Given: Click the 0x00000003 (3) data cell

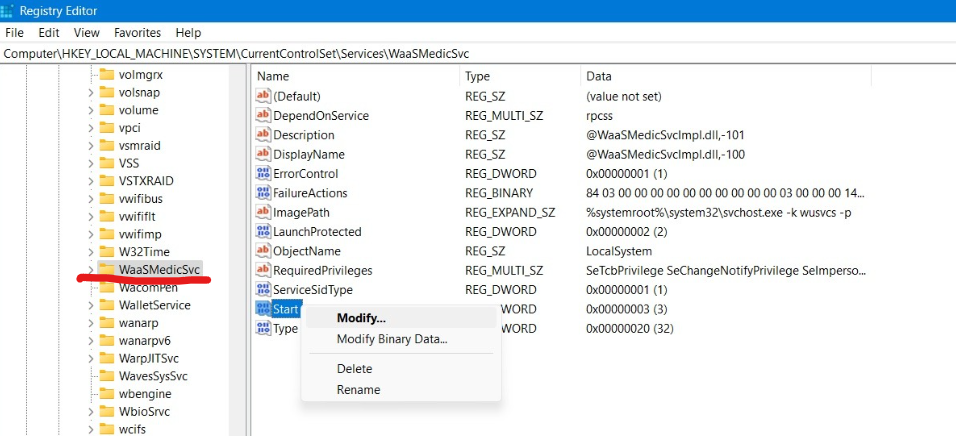Looking at the screenshot, I should click(x=627, y=309).
